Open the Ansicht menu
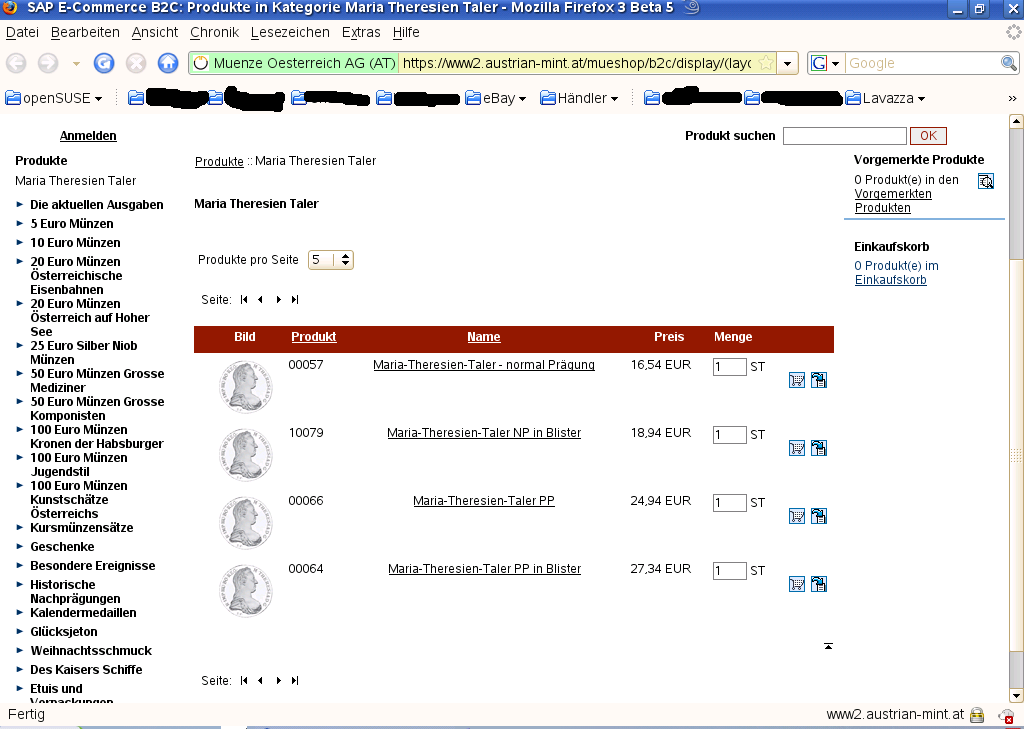1024x729 pixels. pyautogui.click(x=155, y=32)
